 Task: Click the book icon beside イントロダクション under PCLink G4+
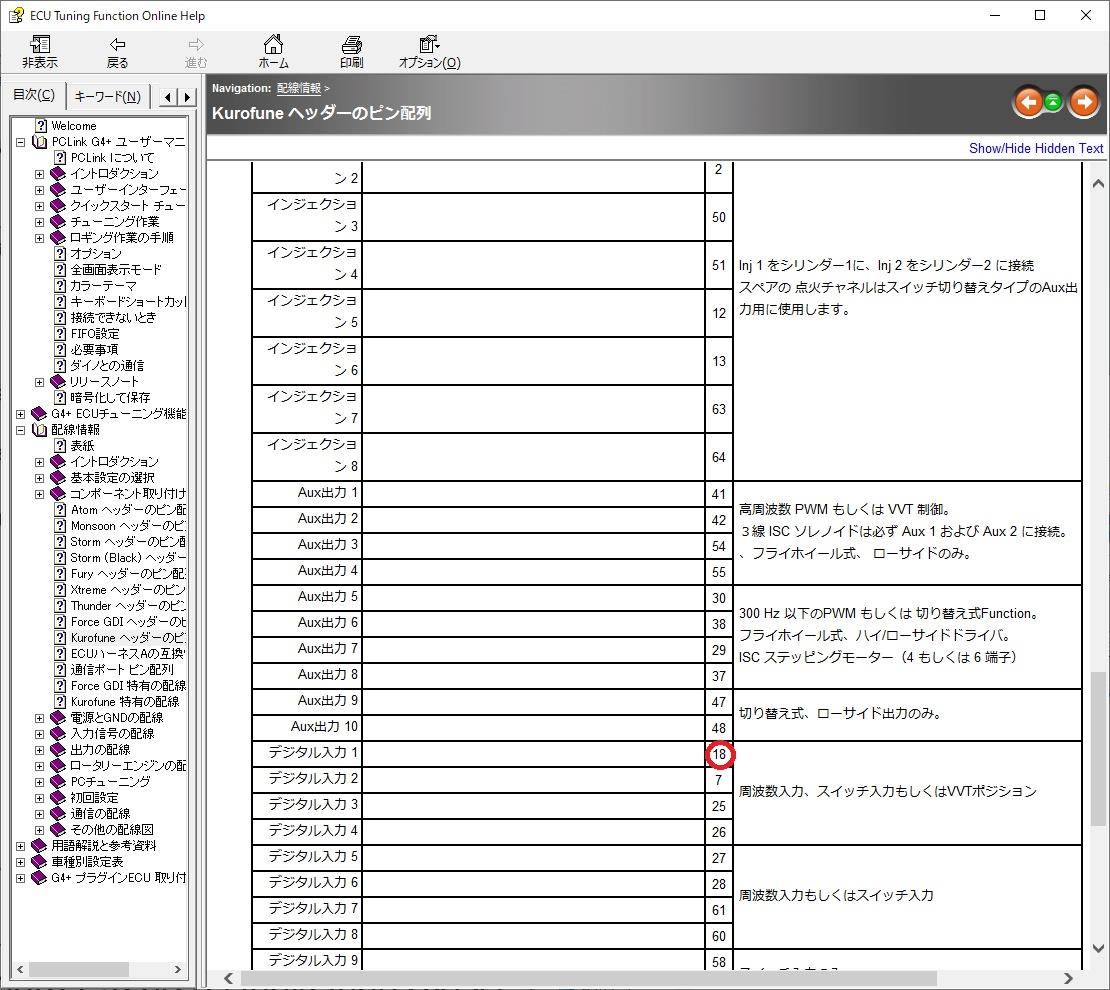[x=58, y=173]
